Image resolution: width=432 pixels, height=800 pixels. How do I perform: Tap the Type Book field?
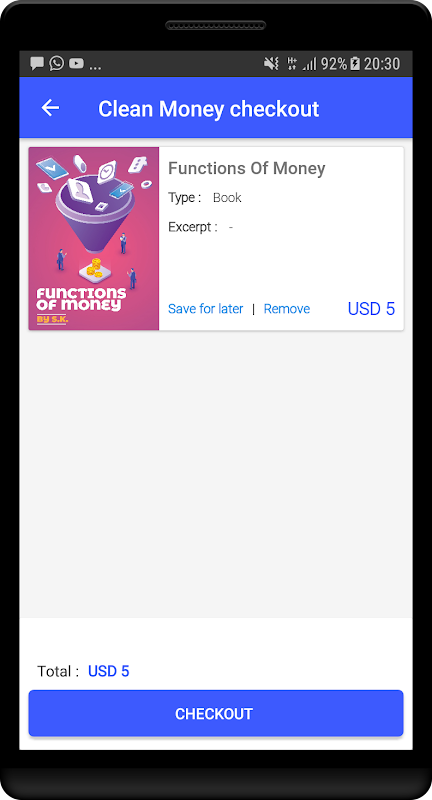click(x=205, y=197)
